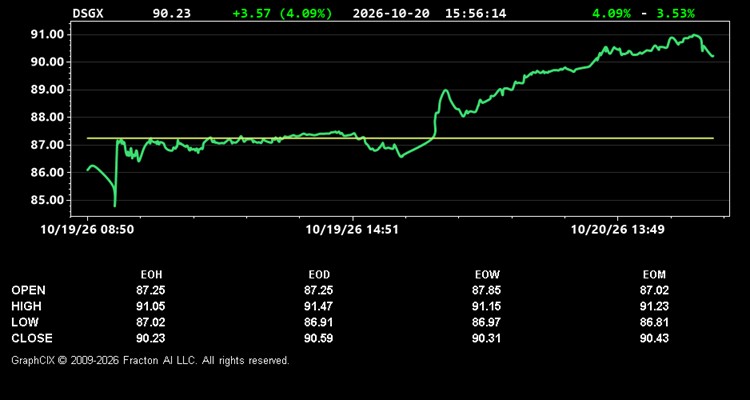The height and width of the screenshot is (400, 750).
Task: Click the DSGX ticker symbol
Action: 88,13
